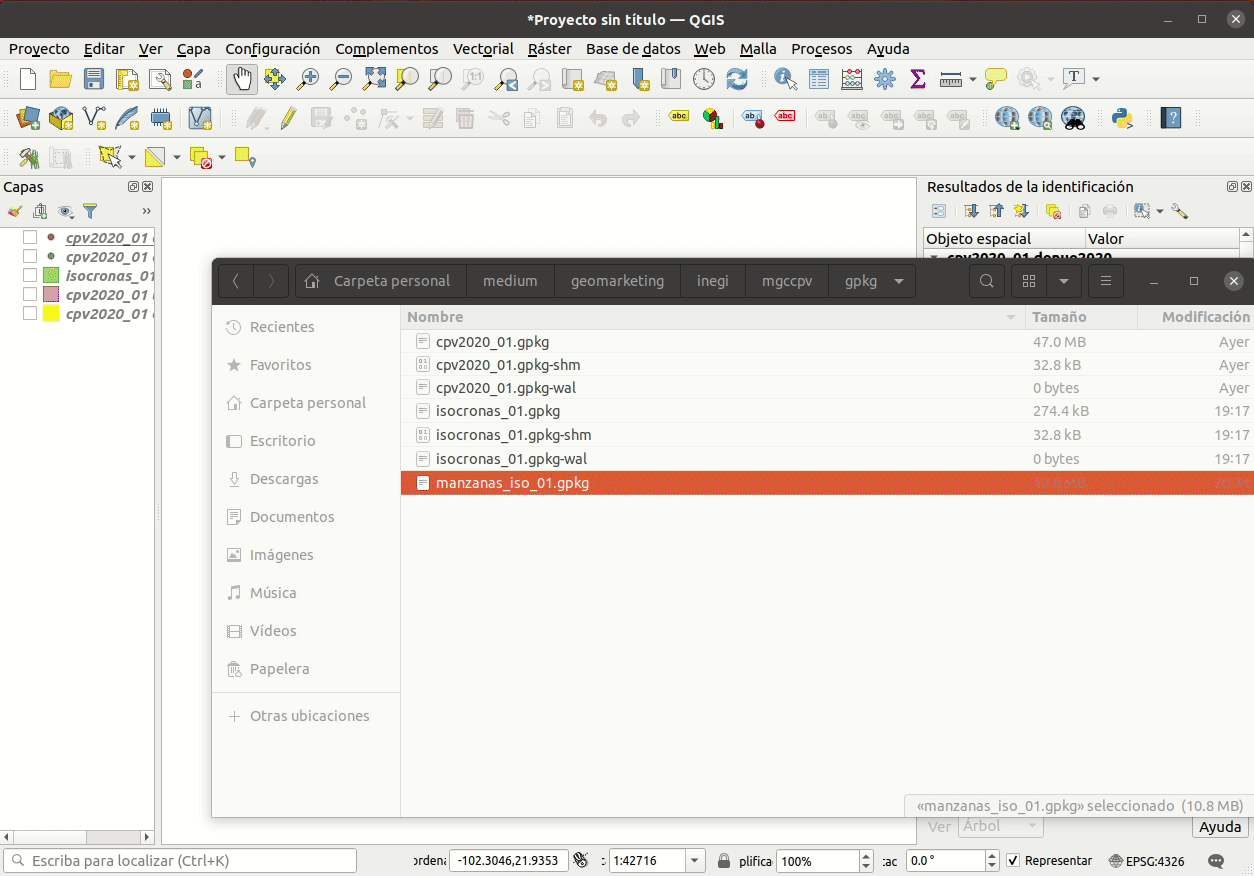Click the Zoom Out magnifier tool

tap(341, 79)
